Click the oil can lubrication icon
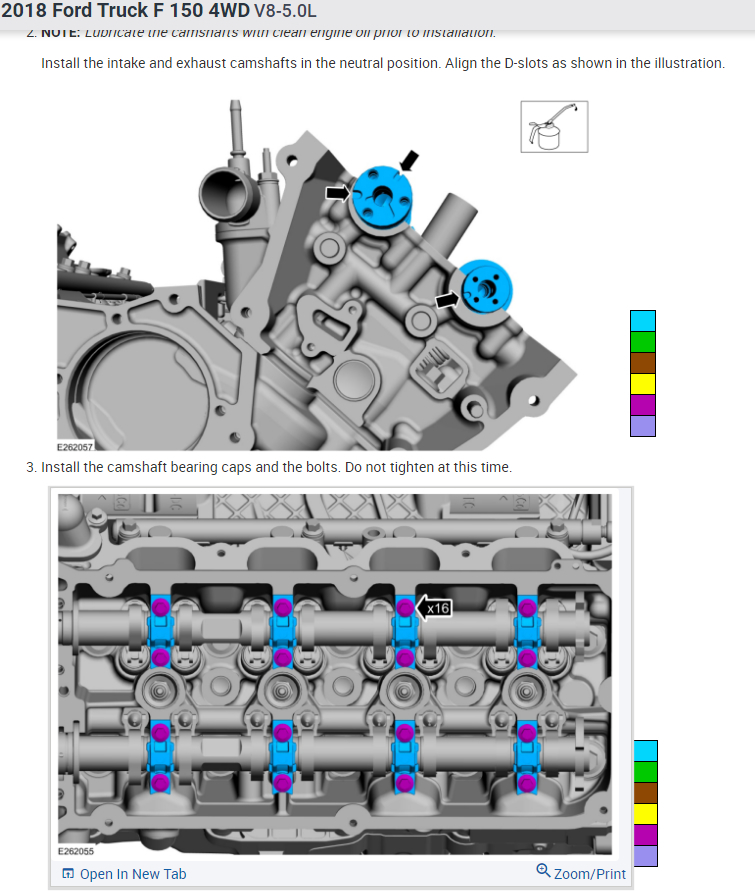 click(554, 127)
